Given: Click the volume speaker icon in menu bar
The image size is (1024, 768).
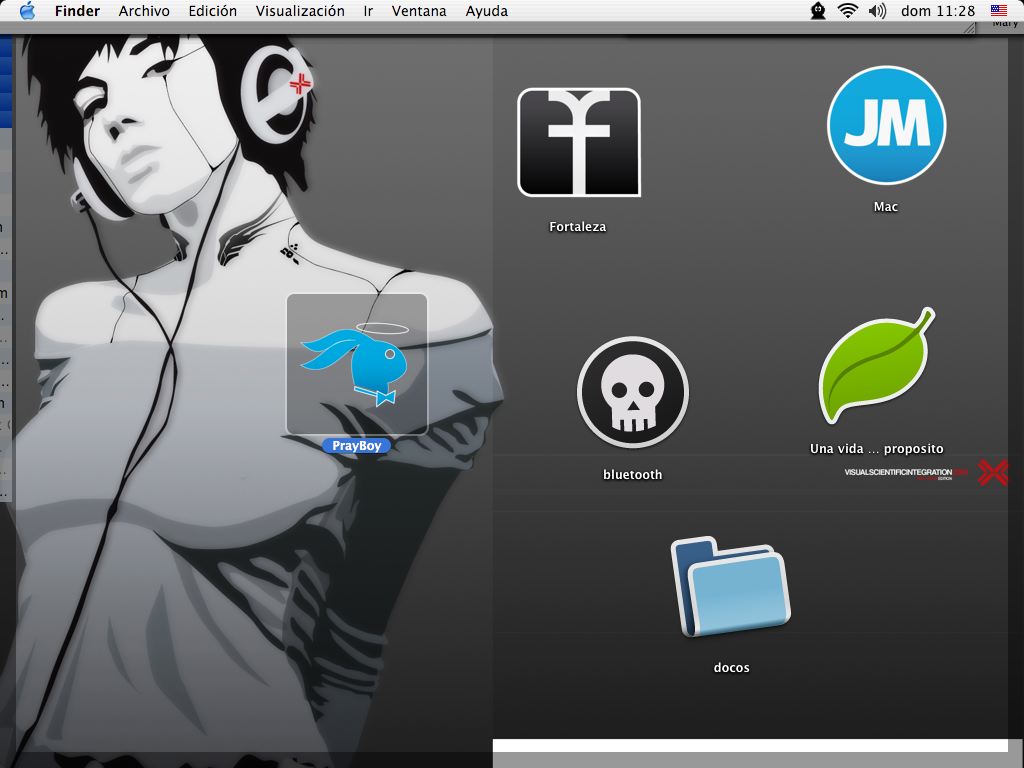Looking at the screenshot, I should coord(877,11).
